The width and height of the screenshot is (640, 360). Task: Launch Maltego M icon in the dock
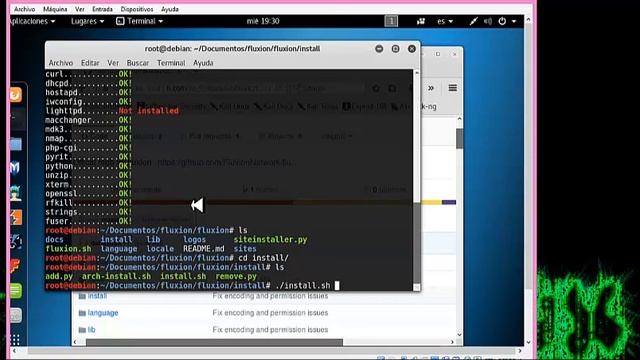15,168
